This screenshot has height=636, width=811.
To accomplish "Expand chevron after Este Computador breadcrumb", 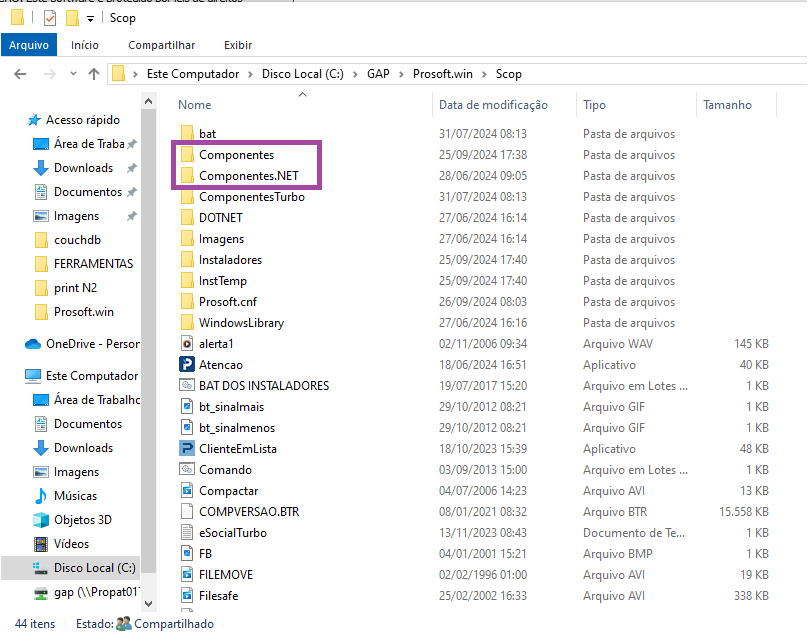I will [250, 74].
